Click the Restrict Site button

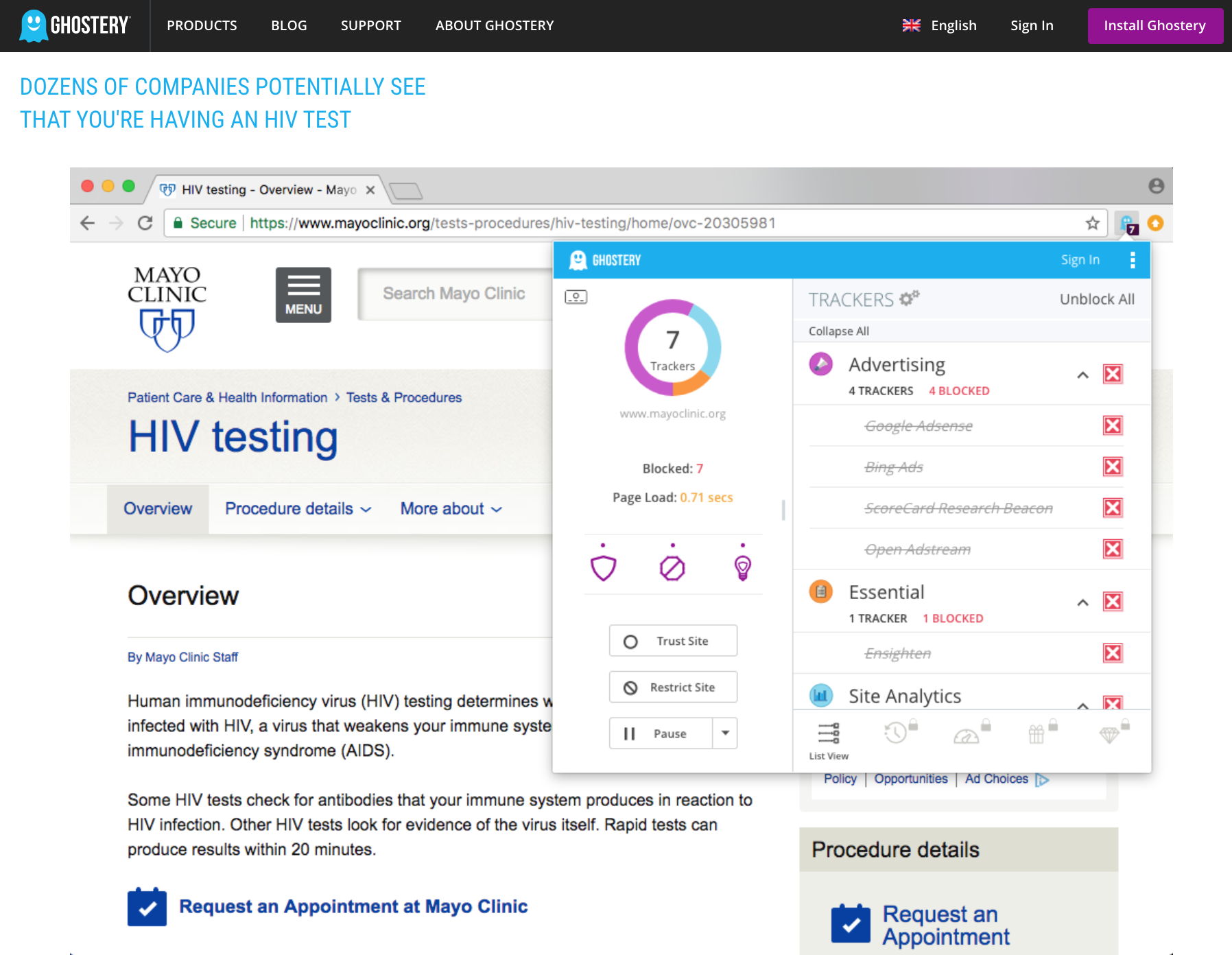[673, 687]
